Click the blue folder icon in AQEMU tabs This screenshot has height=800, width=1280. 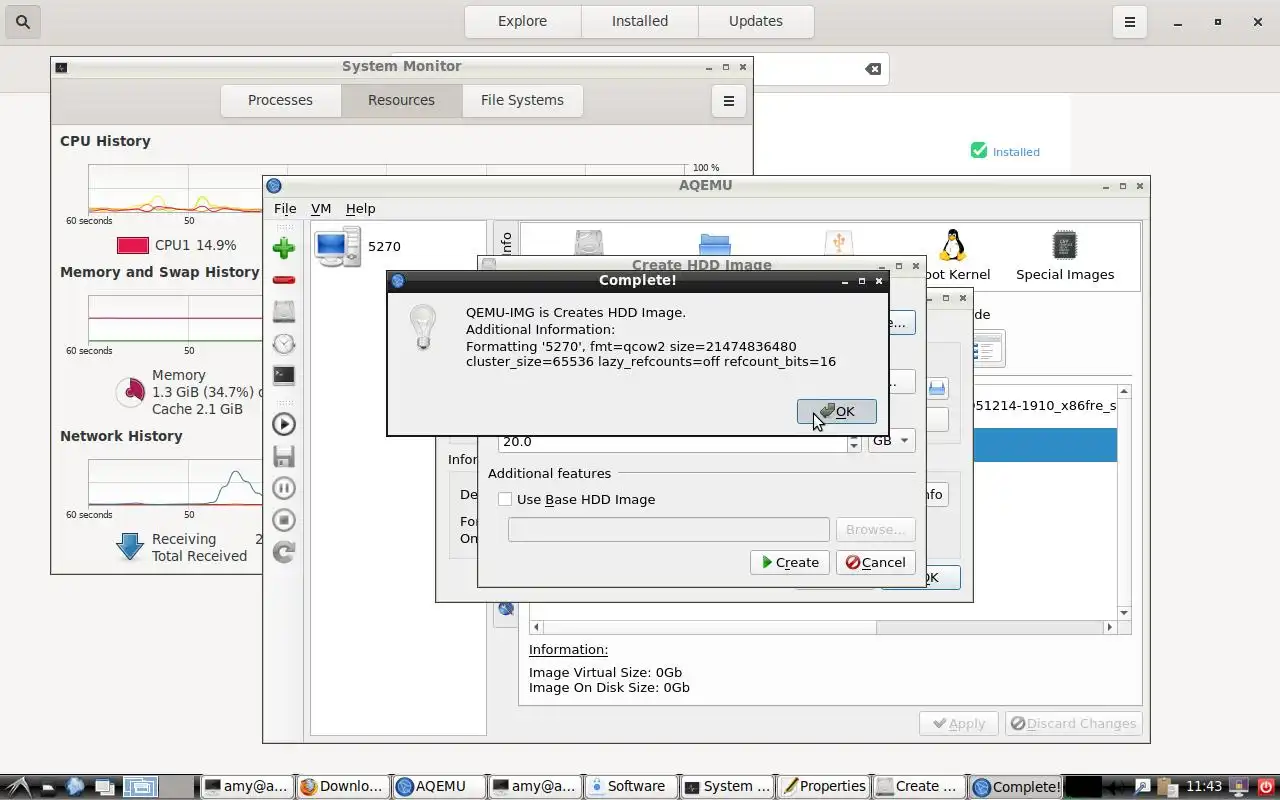pyautogui.click(x=715, y=245)
